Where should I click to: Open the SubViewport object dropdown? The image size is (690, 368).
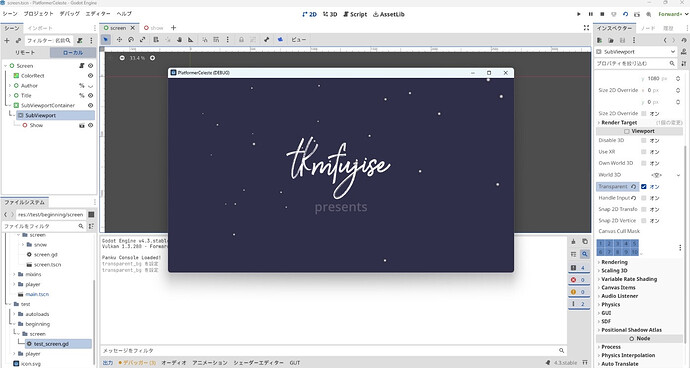click(636, 52)
